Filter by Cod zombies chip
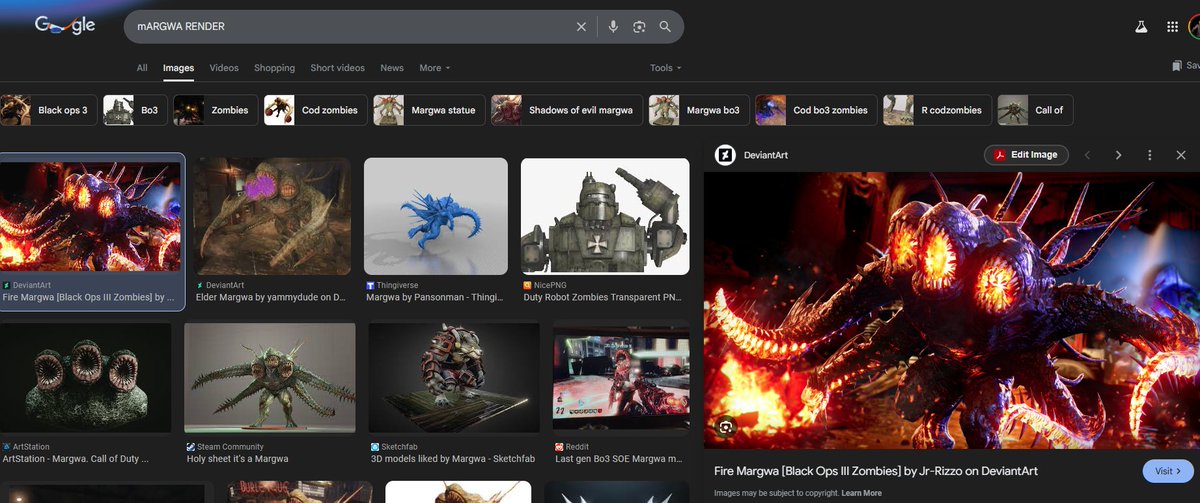The image size is (1200, 503). pos(315,110)
